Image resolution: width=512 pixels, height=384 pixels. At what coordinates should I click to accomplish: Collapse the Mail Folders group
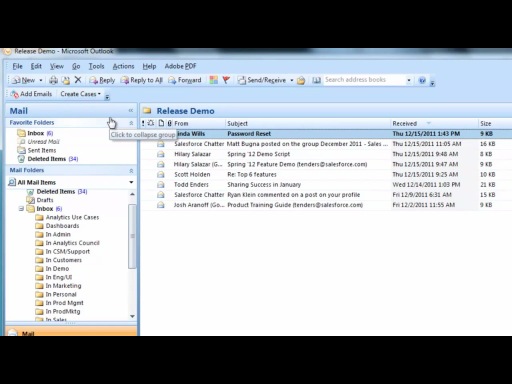(x=131, y=171)
